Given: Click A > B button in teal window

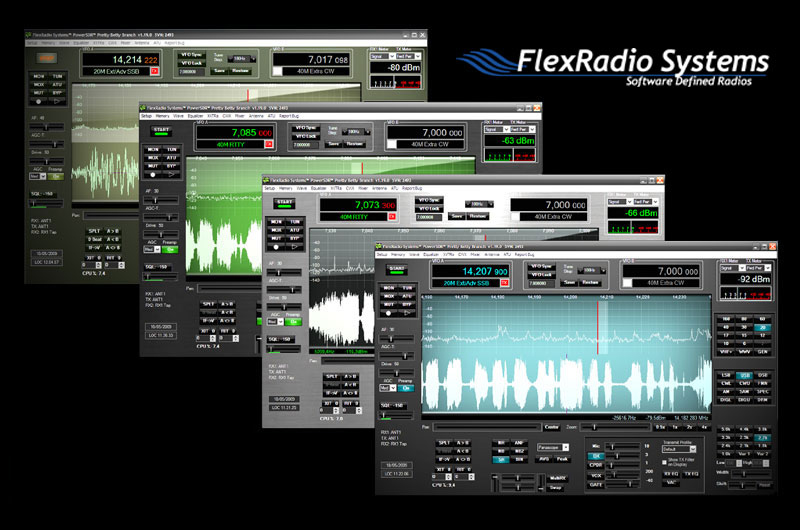Looking at the screenshot, I should 463,443.
